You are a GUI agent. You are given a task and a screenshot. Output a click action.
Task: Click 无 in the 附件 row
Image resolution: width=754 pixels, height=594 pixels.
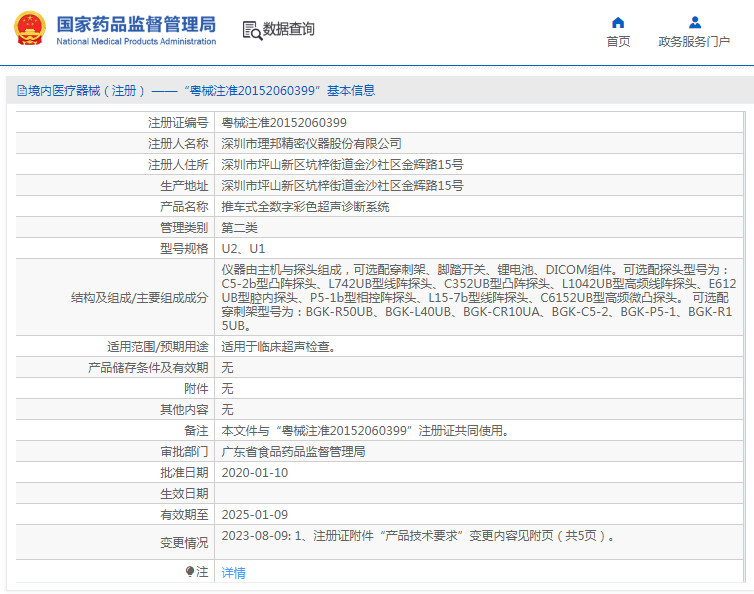[x=227, y=389]
